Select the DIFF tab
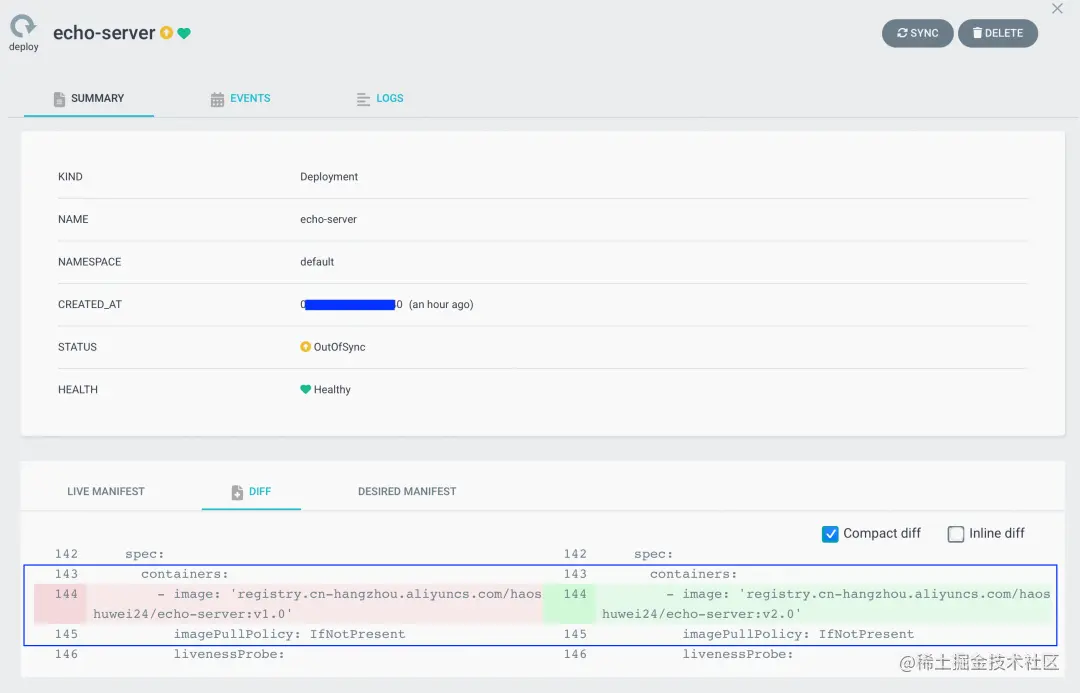This screenshot has width=1080, height=693. [x=251, y=492]
